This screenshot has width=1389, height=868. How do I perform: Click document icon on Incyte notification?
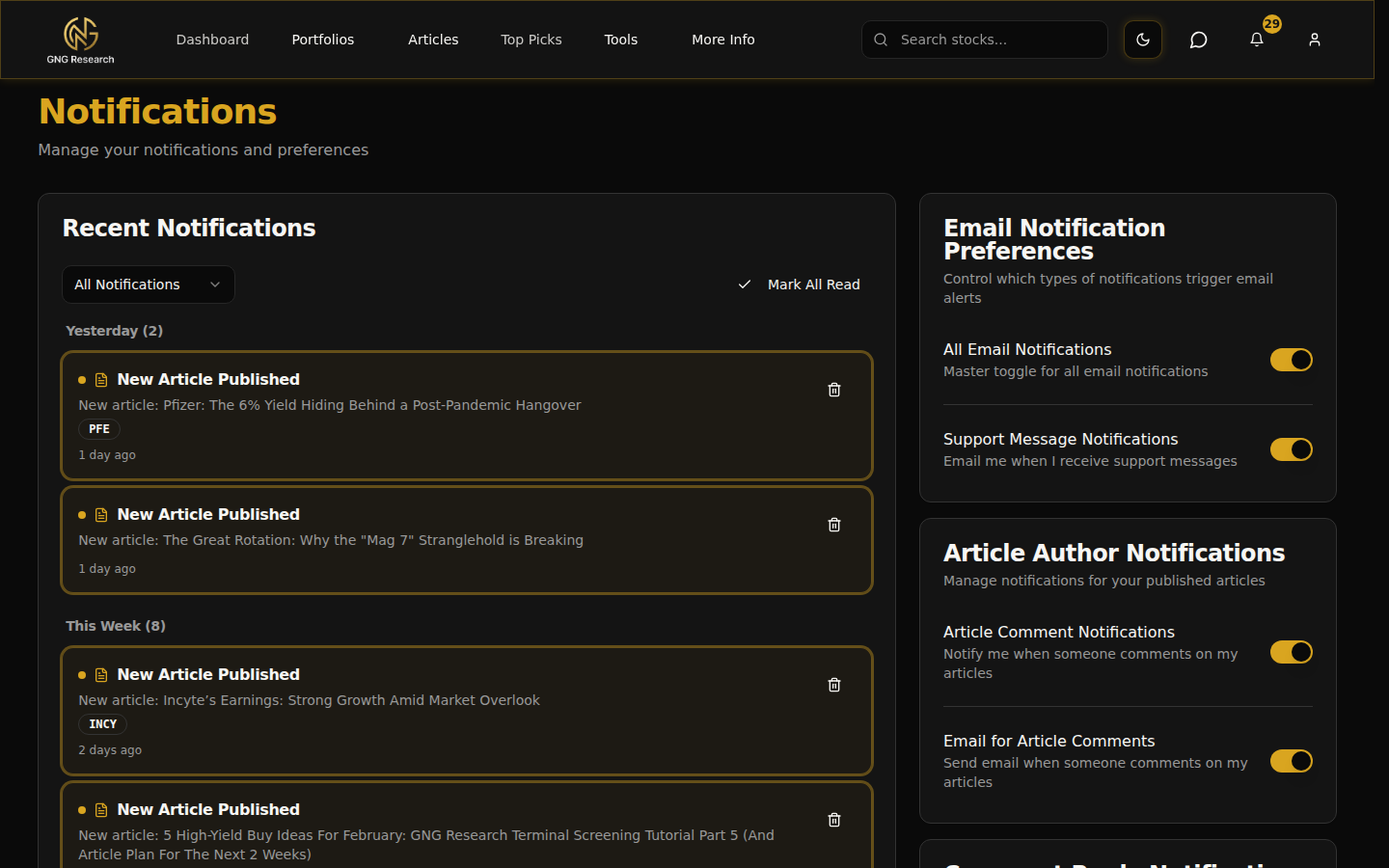pyautogui.click(x=101, y=675)
